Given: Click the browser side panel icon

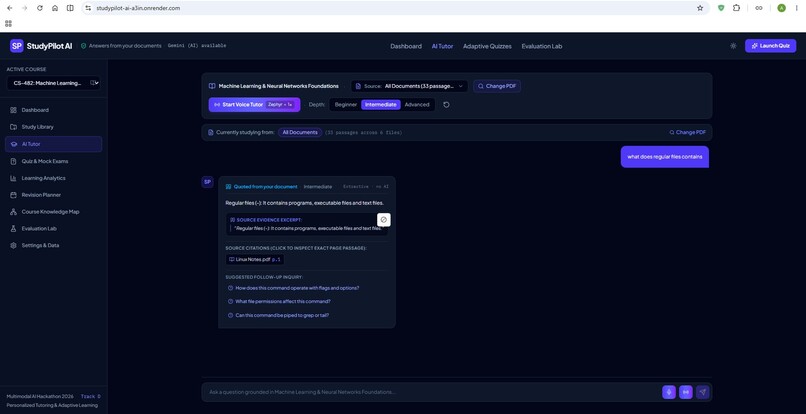Looking at the screenshot, I should pos(70,8).
